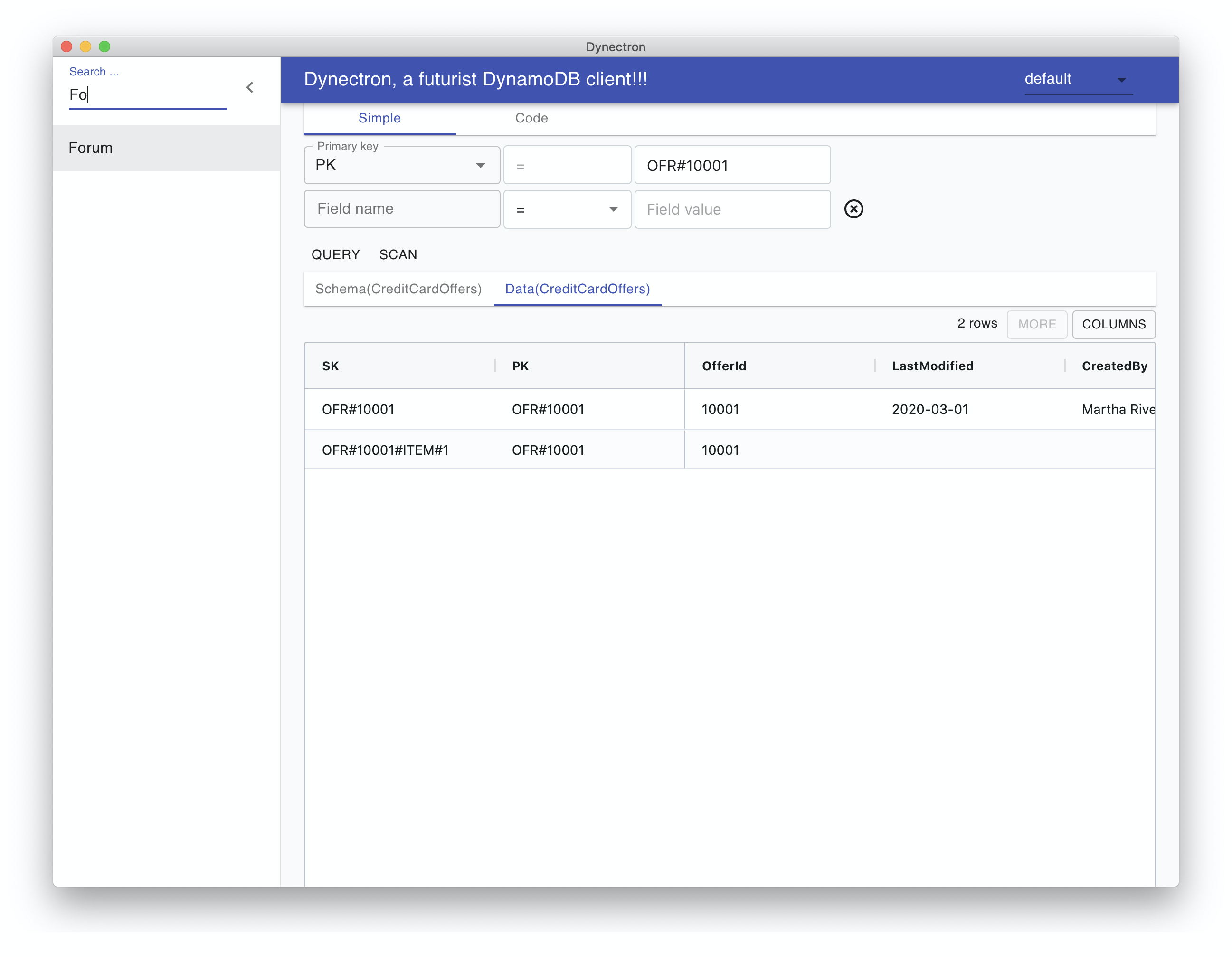This screenshot has height=957, width=1232.
Task: Click the yellow minimize window button
Action: coord(86,46)
